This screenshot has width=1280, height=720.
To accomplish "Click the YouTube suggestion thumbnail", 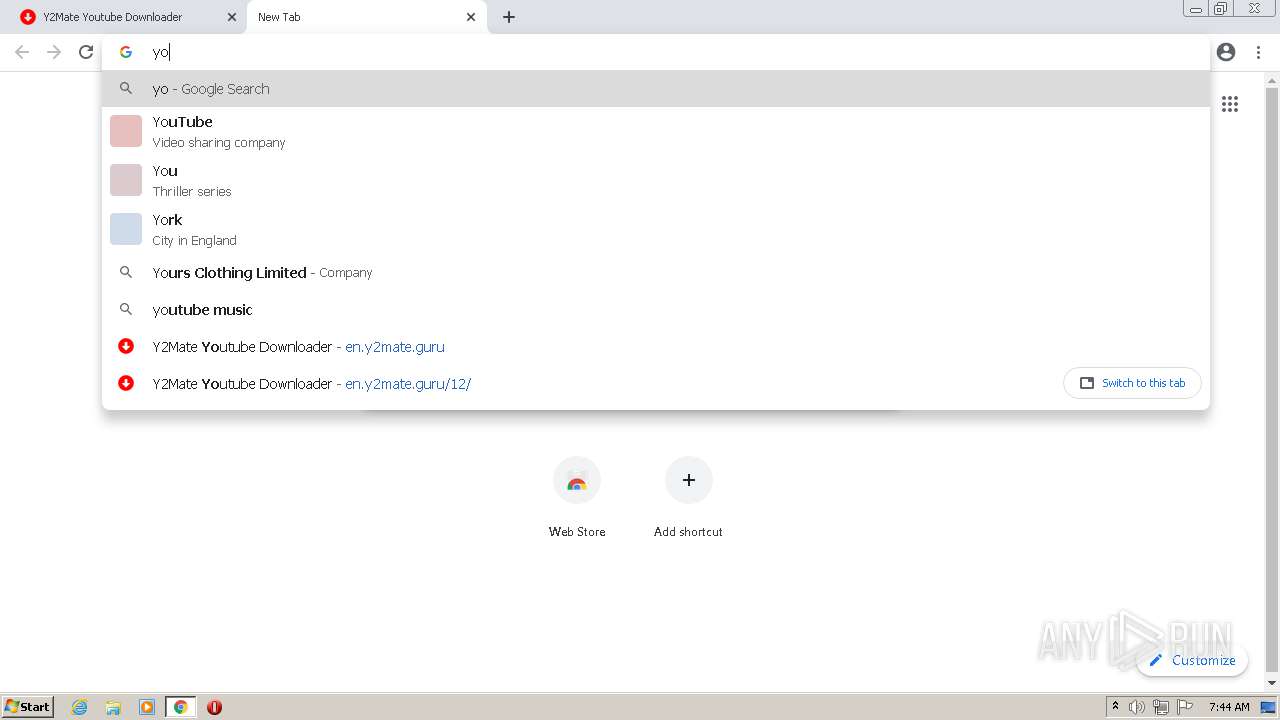I will click(126, 131).
